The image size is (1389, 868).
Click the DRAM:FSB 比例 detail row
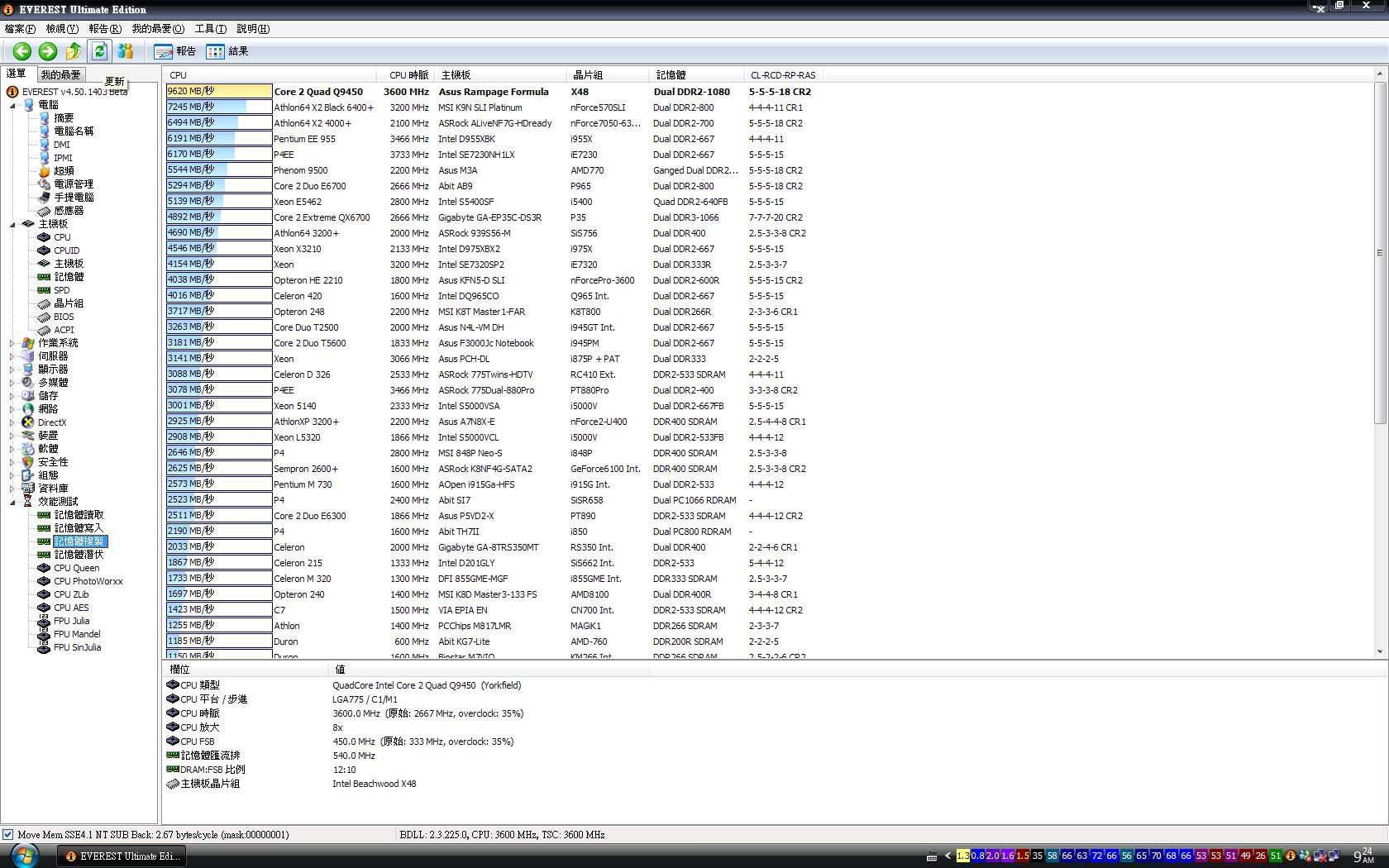pos(405,770)
